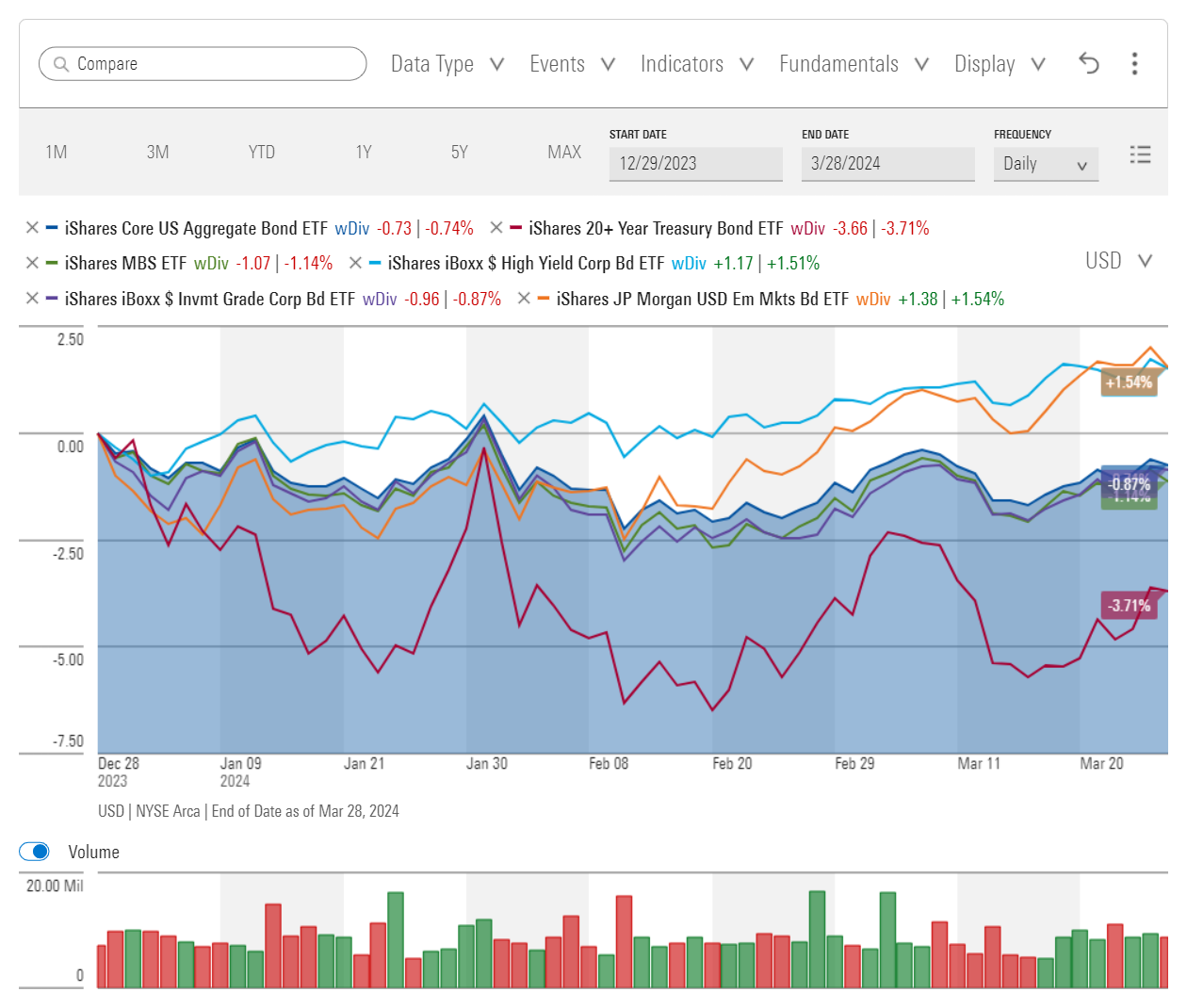
Task: Click the crimson 20+ Year Treasury legend swatch
Action: [x=515, y=228]
